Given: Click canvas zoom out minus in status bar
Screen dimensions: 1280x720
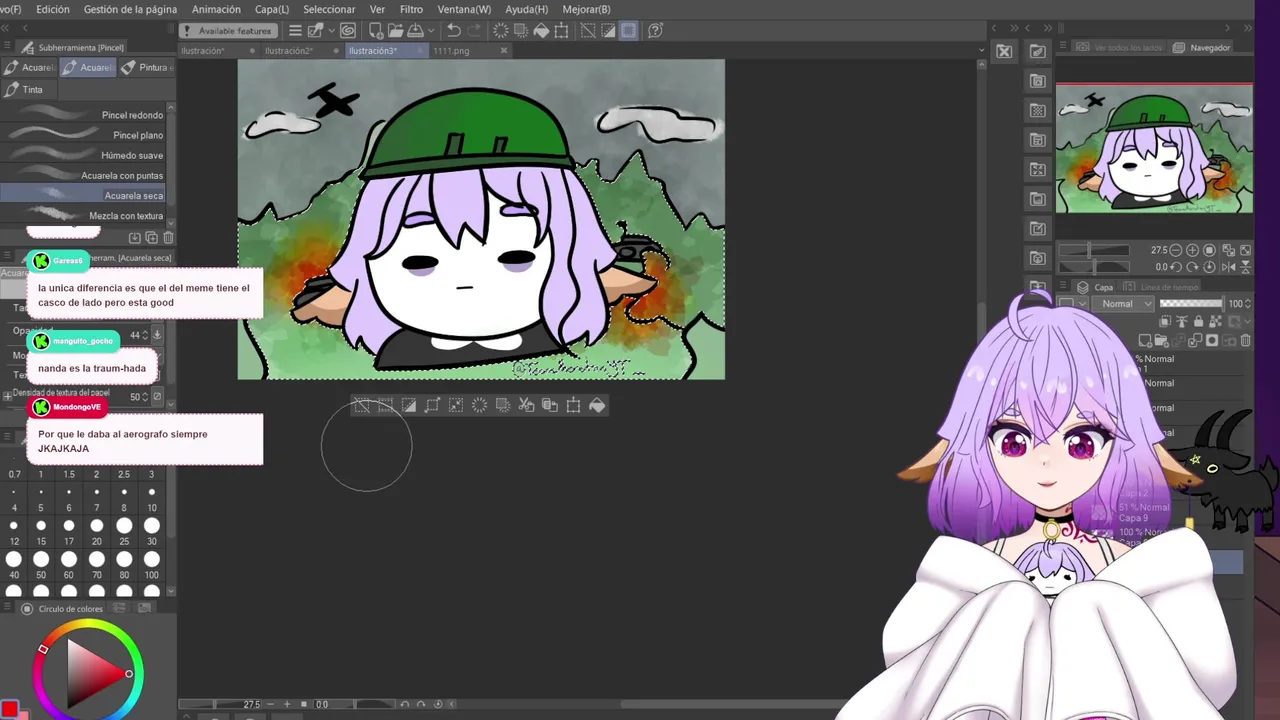Looking at the screenshot, I should [x=270, y=704].
